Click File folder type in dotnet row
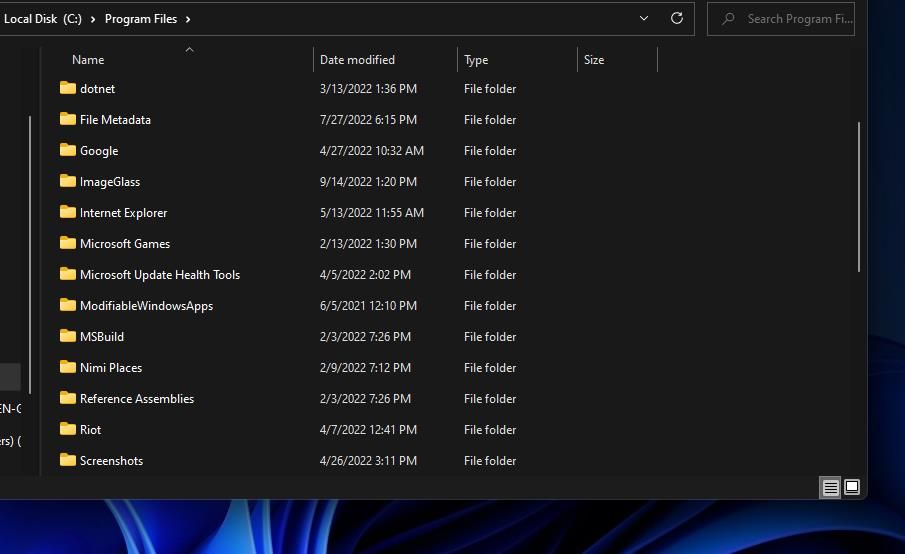Screen dimensions: 905x554 click(490, 88)
